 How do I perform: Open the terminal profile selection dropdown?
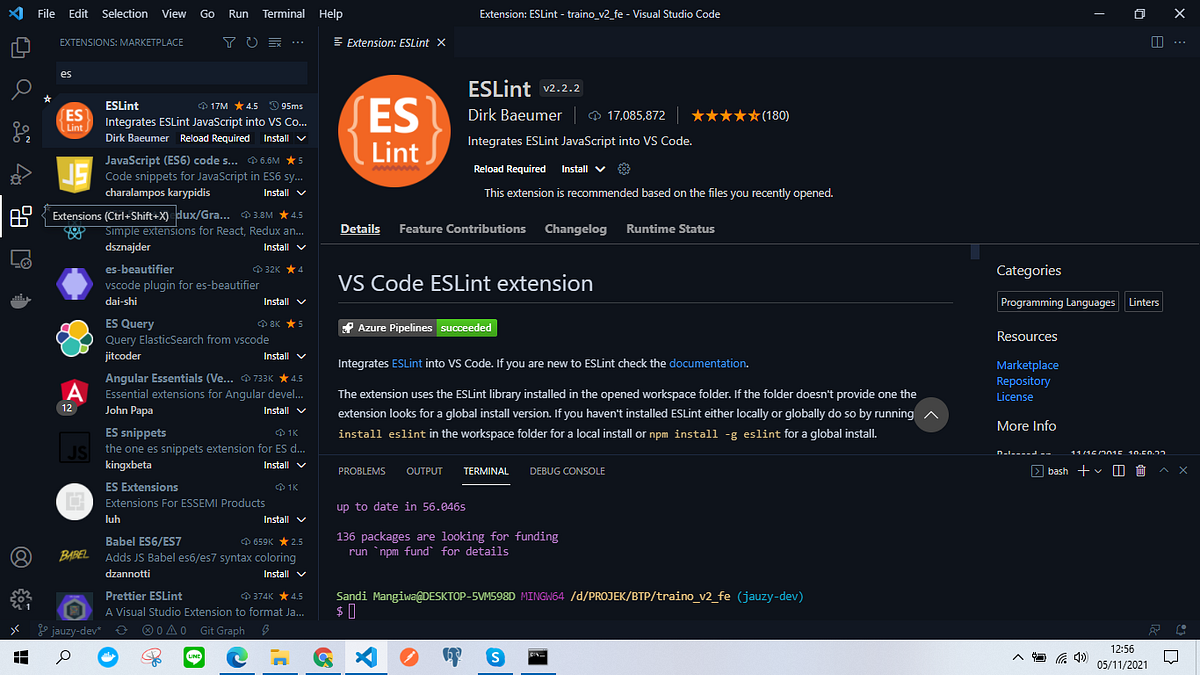point(1099,470)
